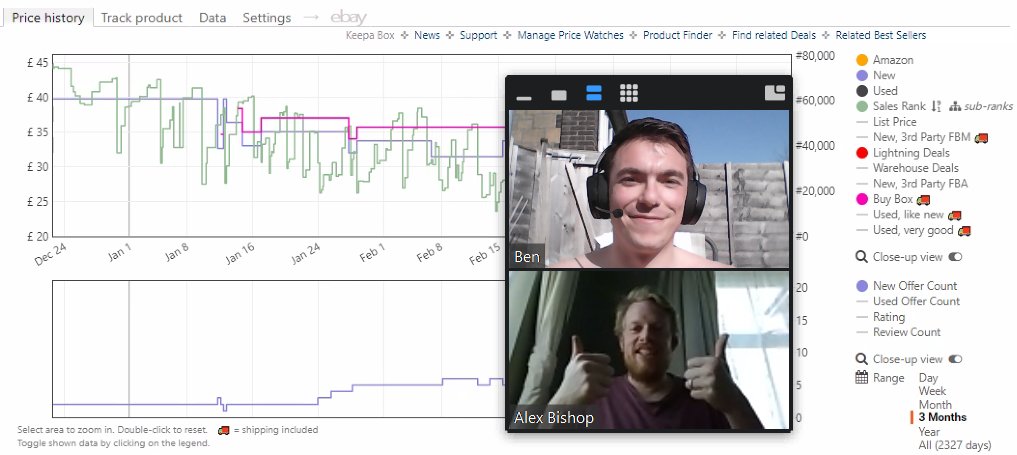Image resolution: width=1017 pixels, height=455 pixels.
Task: Open Keepa Box link
Action: point(370,36)
